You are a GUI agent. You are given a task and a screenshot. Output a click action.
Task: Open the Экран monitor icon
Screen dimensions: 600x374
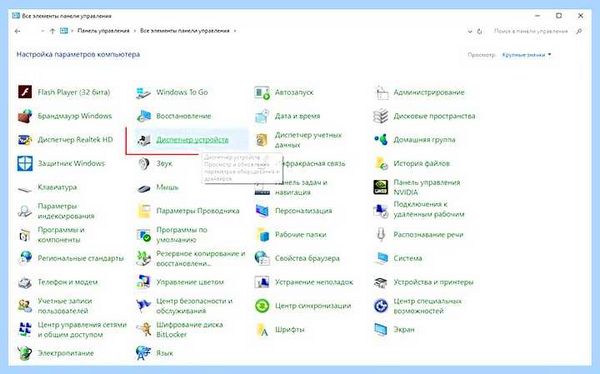[381, 330]
